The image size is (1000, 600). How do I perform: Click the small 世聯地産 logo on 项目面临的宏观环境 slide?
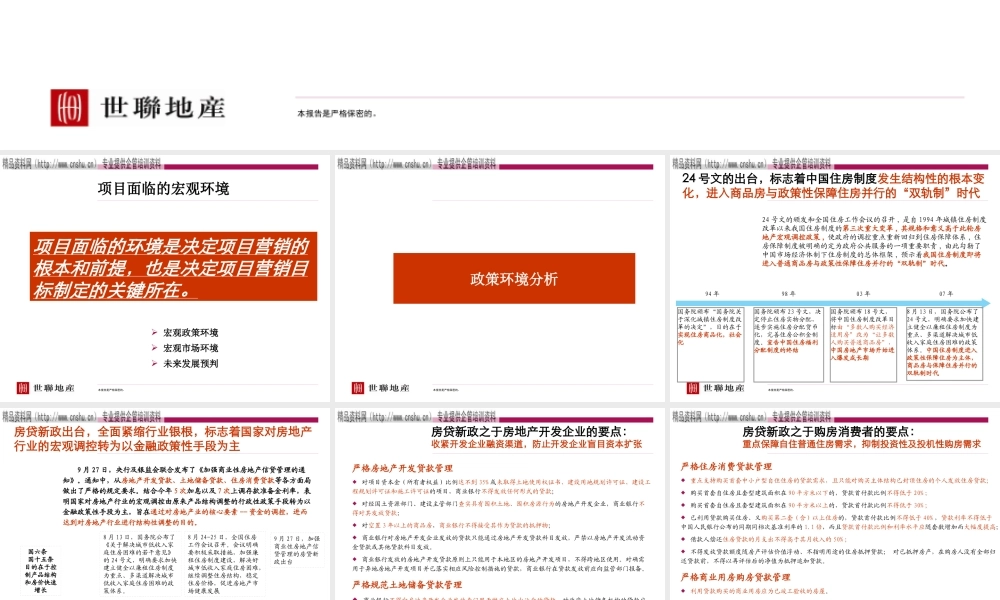(x=45, y=388)
